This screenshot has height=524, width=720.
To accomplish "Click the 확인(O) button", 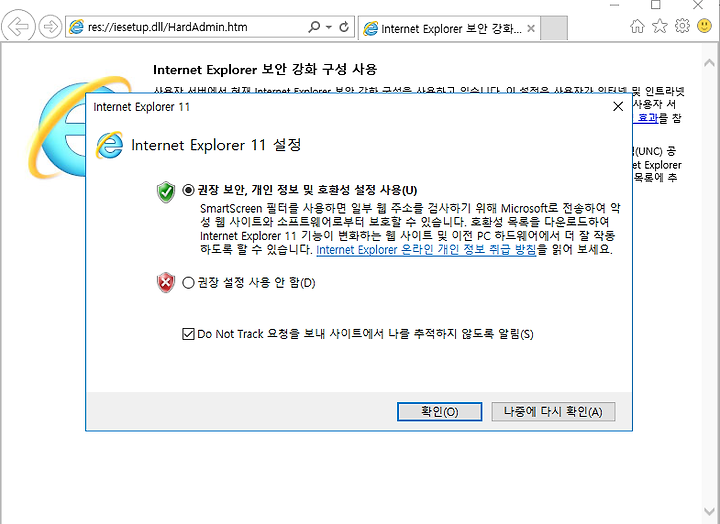I will (439, 411).
